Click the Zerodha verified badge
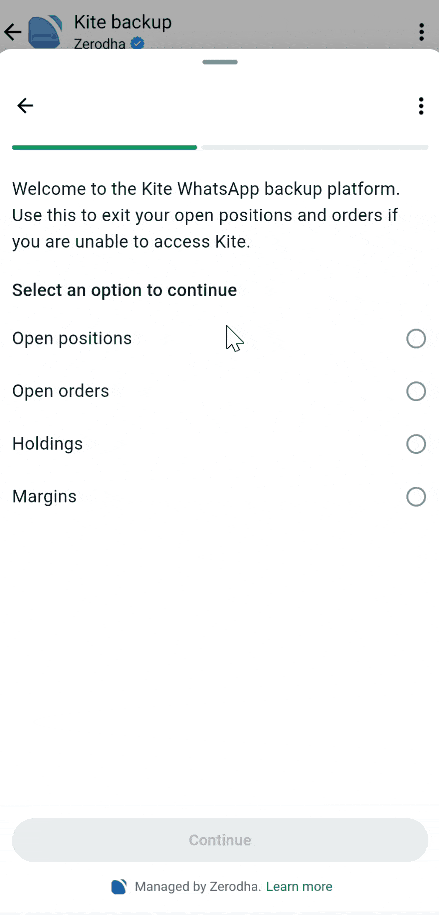439x915 pixels. coord(137,43)
